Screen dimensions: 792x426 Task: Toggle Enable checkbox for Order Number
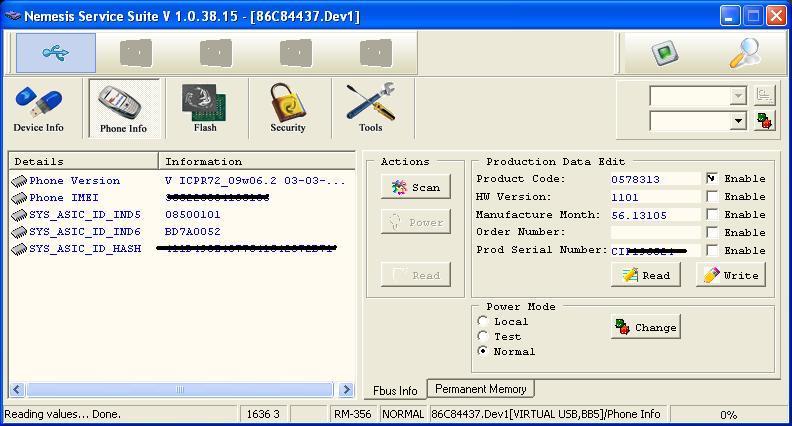pyautogui.click(x=712, y=232)
